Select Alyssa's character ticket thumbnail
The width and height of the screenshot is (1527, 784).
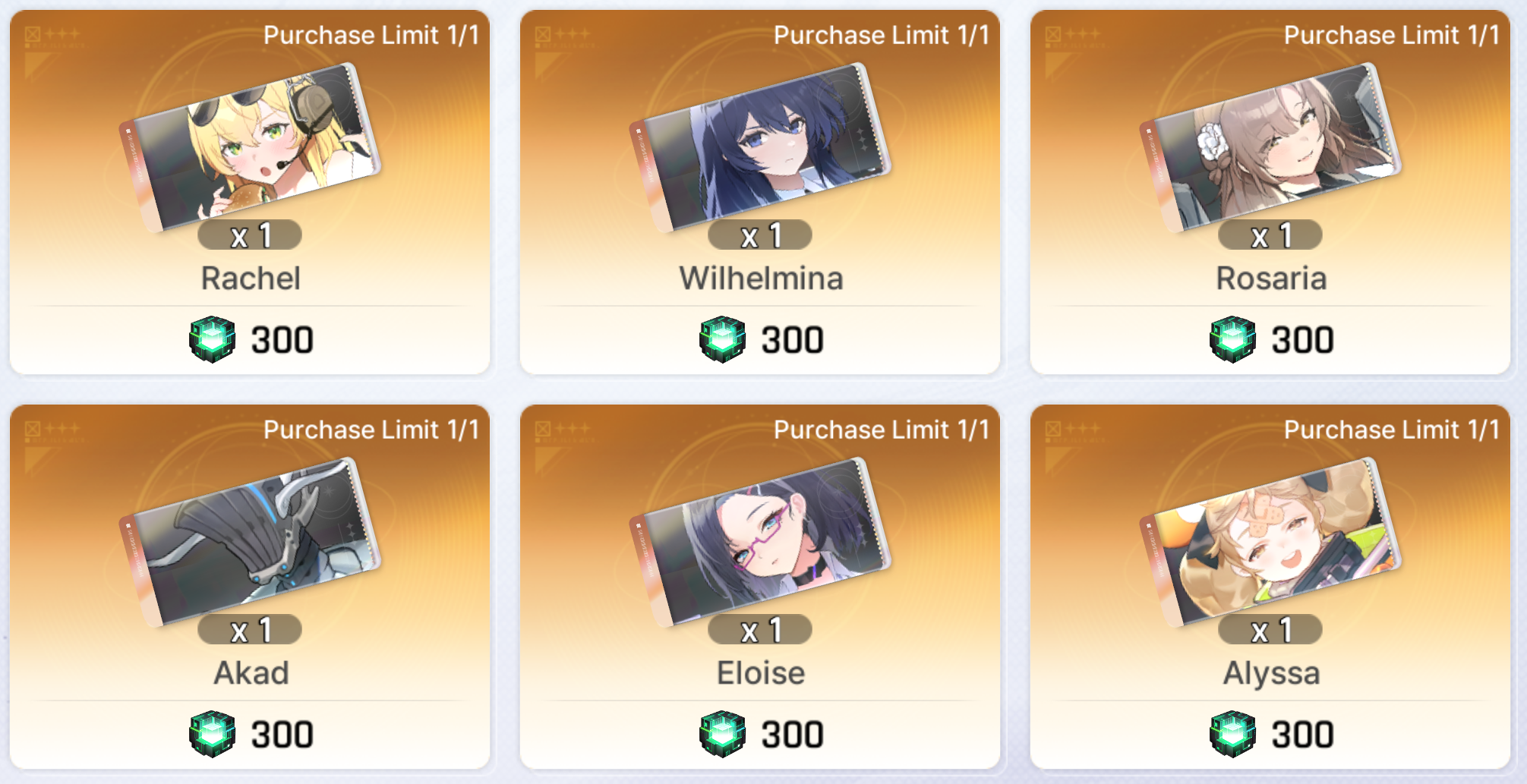tap(1270, 543)
